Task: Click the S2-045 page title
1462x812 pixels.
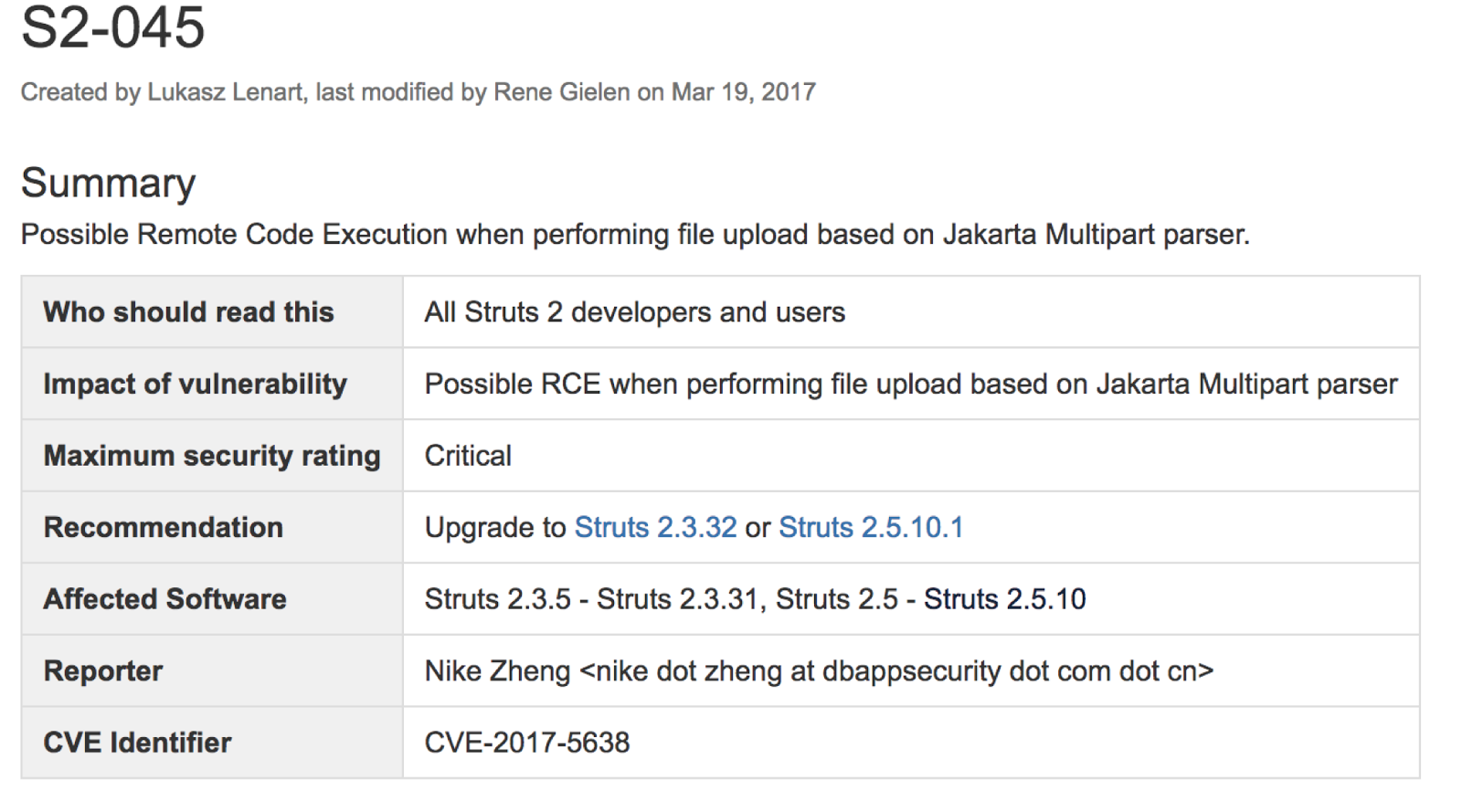Action: [112, 26]
